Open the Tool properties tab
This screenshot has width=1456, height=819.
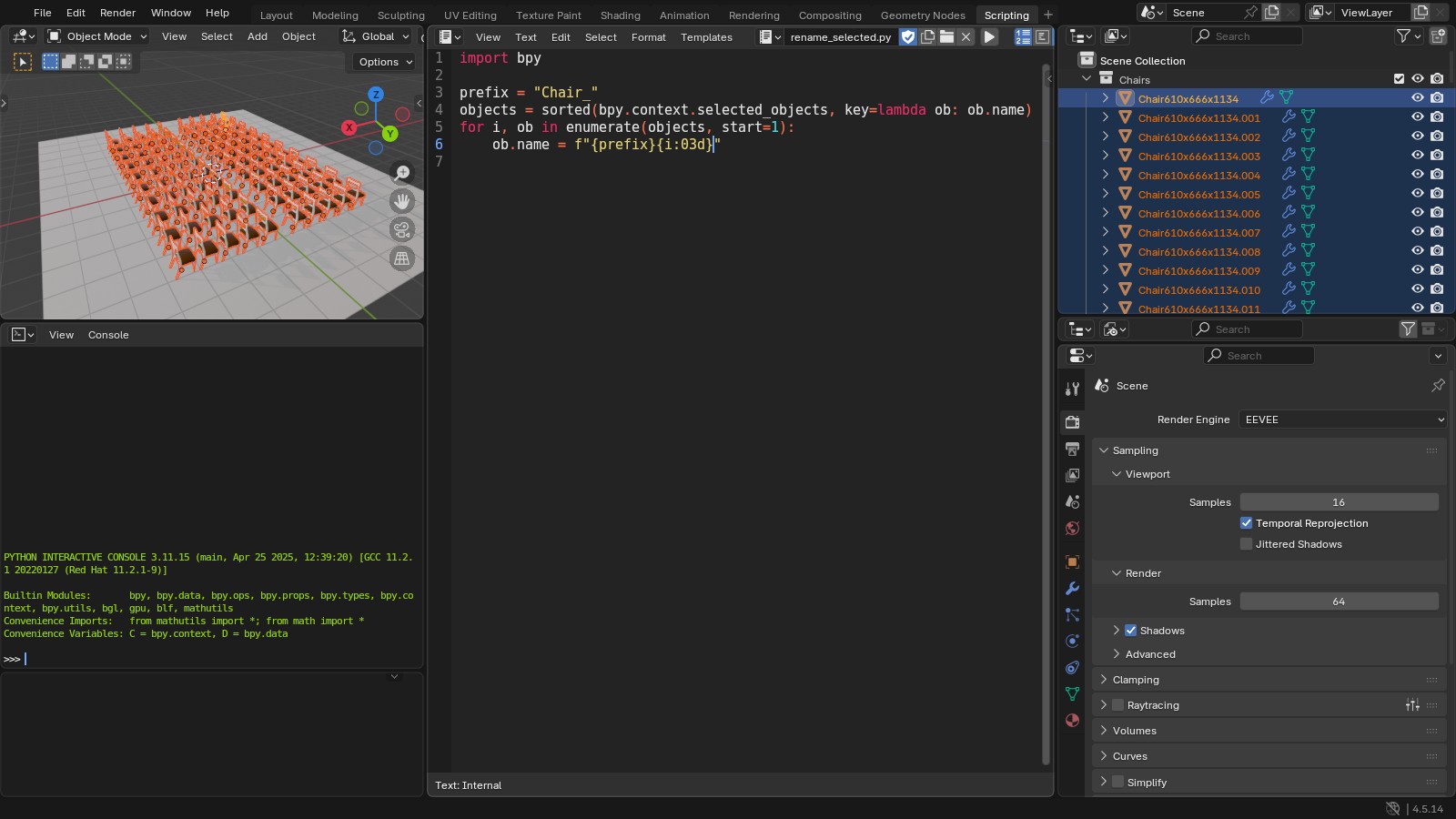(x=1072, y=389)
